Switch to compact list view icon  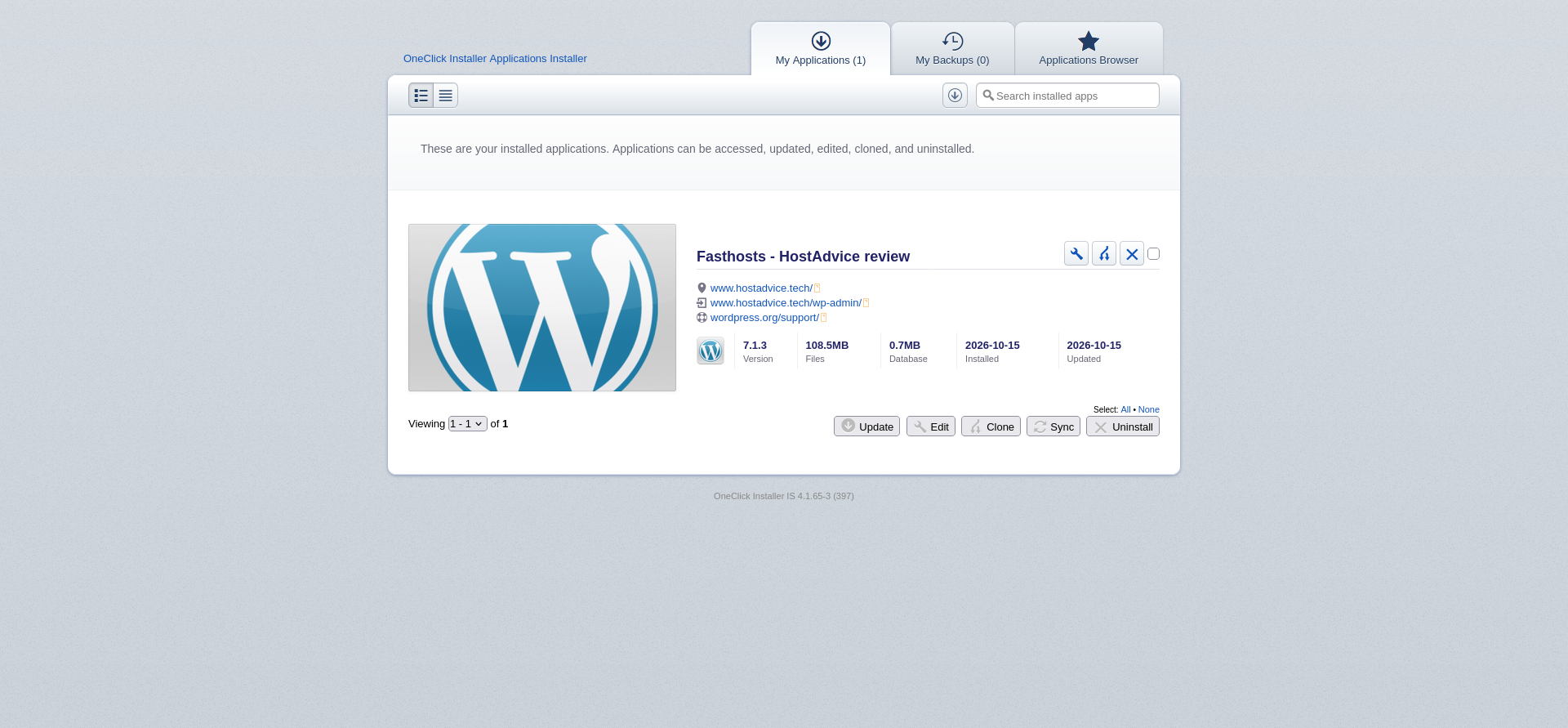coord(446,96)
